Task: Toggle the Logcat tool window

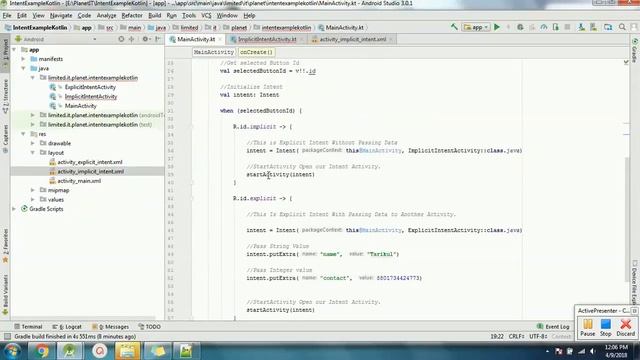Action: [67, 327]
